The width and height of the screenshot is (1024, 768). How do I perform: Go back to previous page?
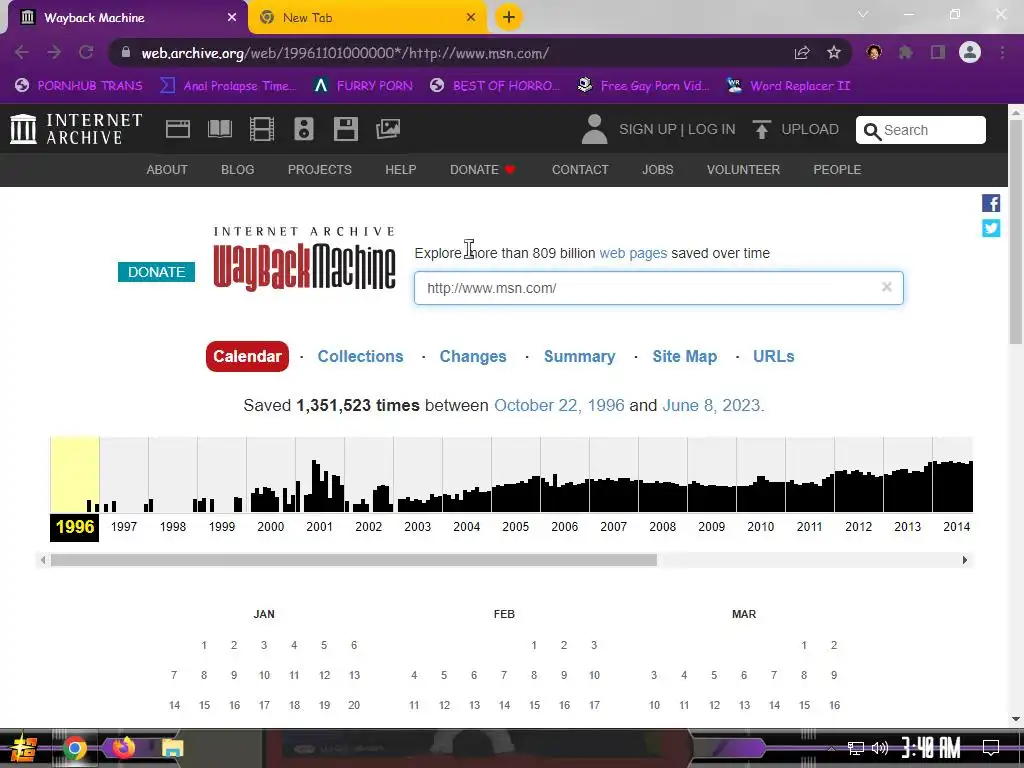click(x=22, y=52)
